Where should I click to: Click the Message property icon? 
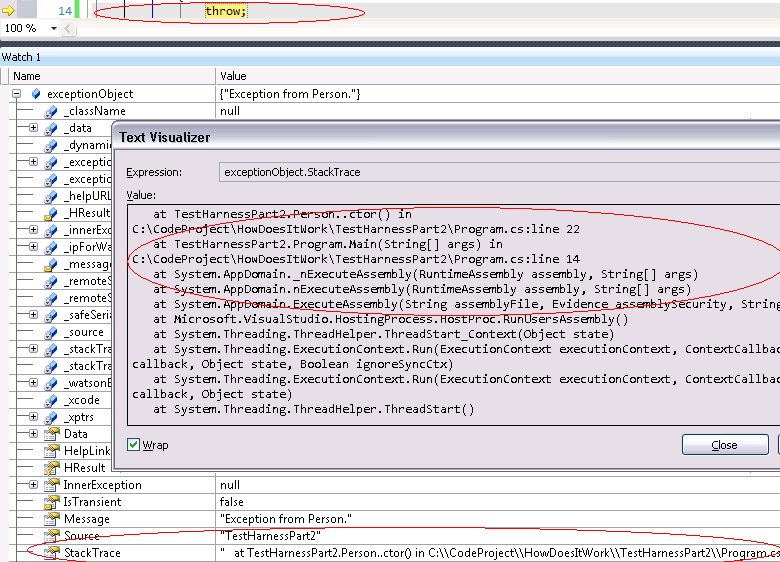click(x=52, y=519)
